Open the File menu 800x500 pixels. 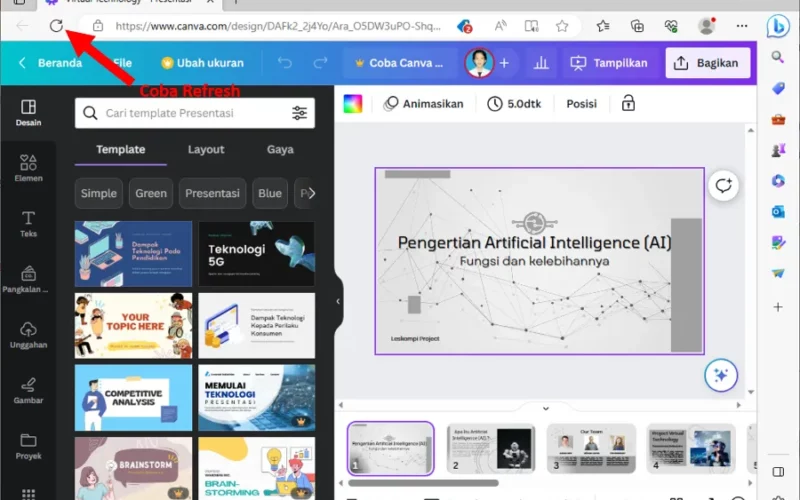(x=122, y=63)
